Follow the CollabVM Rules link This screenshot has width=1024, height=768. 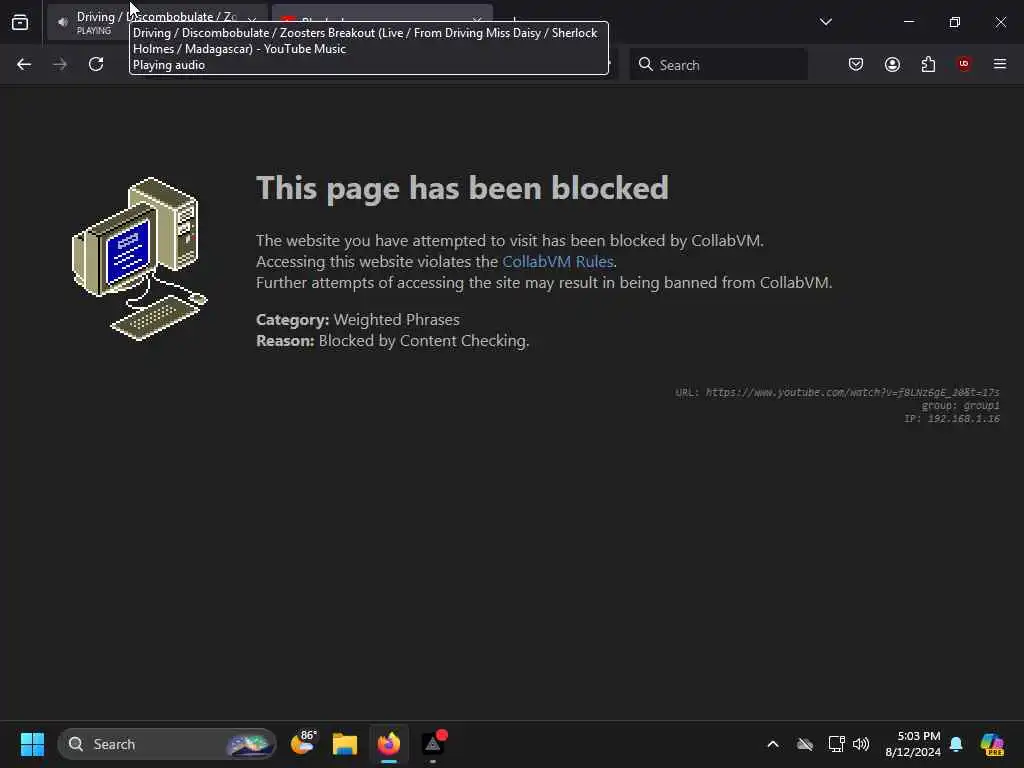558,262
